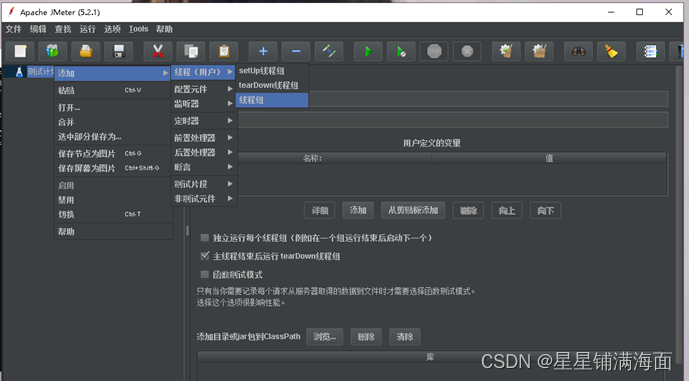Choose 选中部分保存为... in context menu

112,137
